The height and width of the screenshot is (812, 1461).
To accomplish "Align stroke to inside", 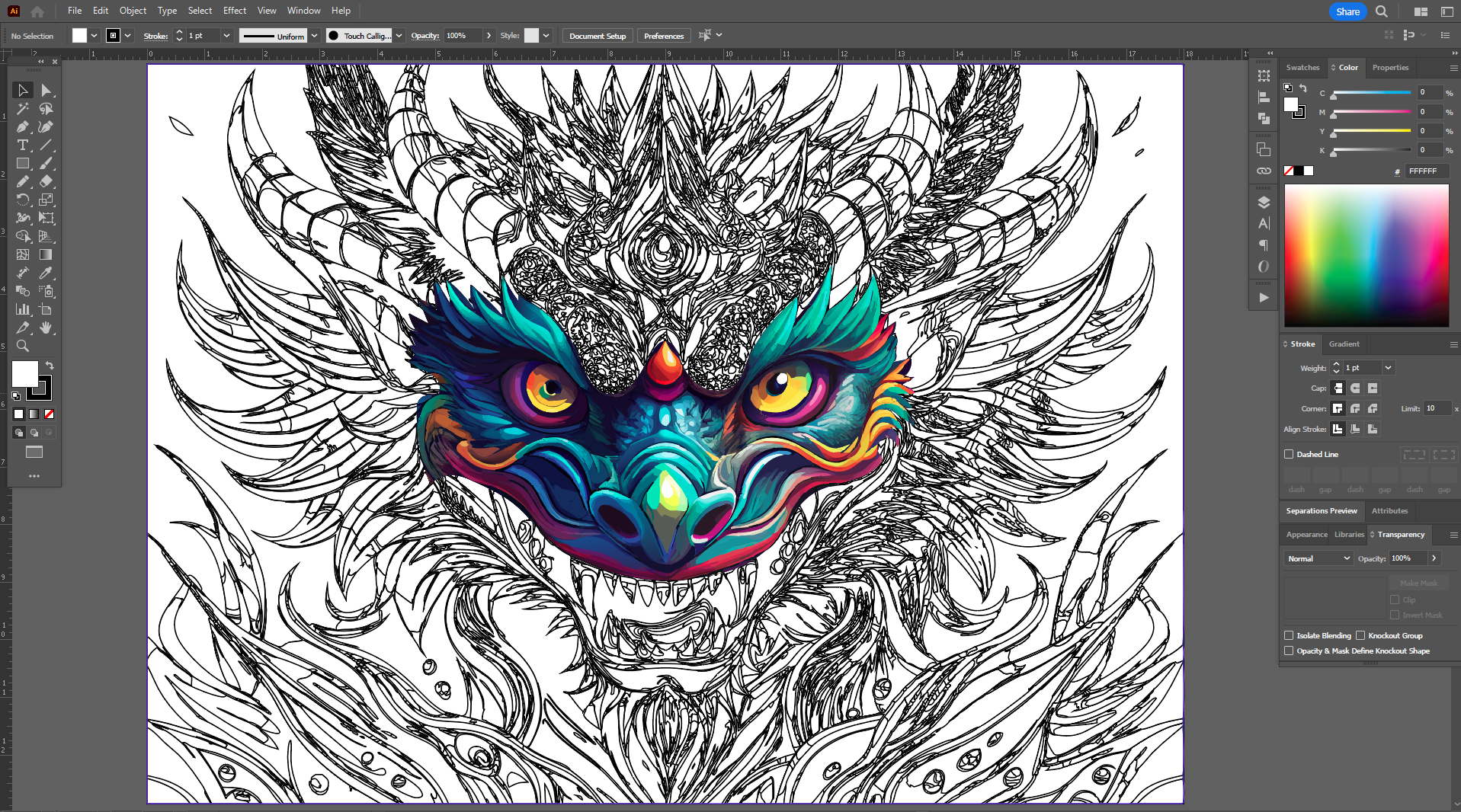I will 1355,430.
